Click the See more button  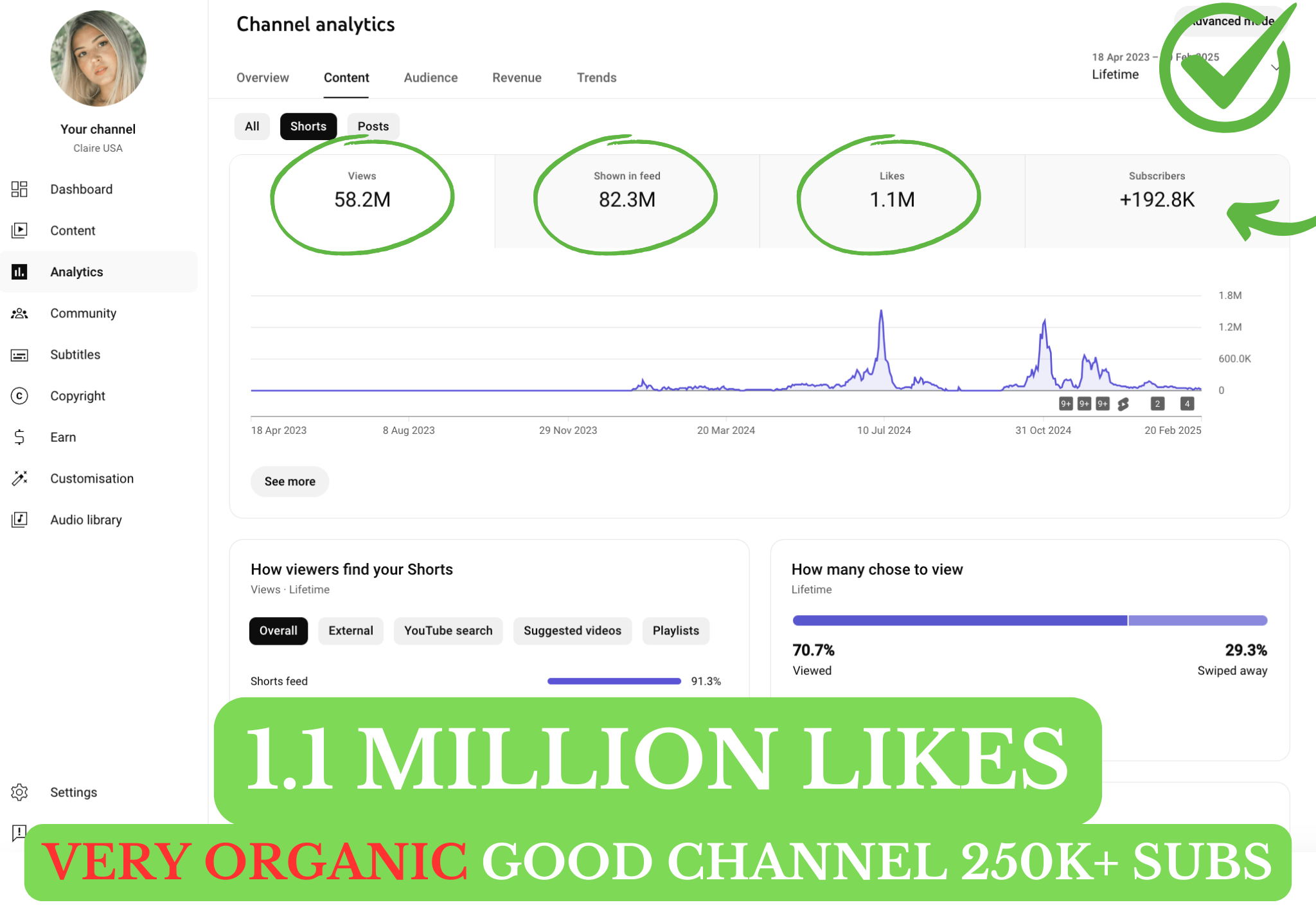click(x=290, y=481)
